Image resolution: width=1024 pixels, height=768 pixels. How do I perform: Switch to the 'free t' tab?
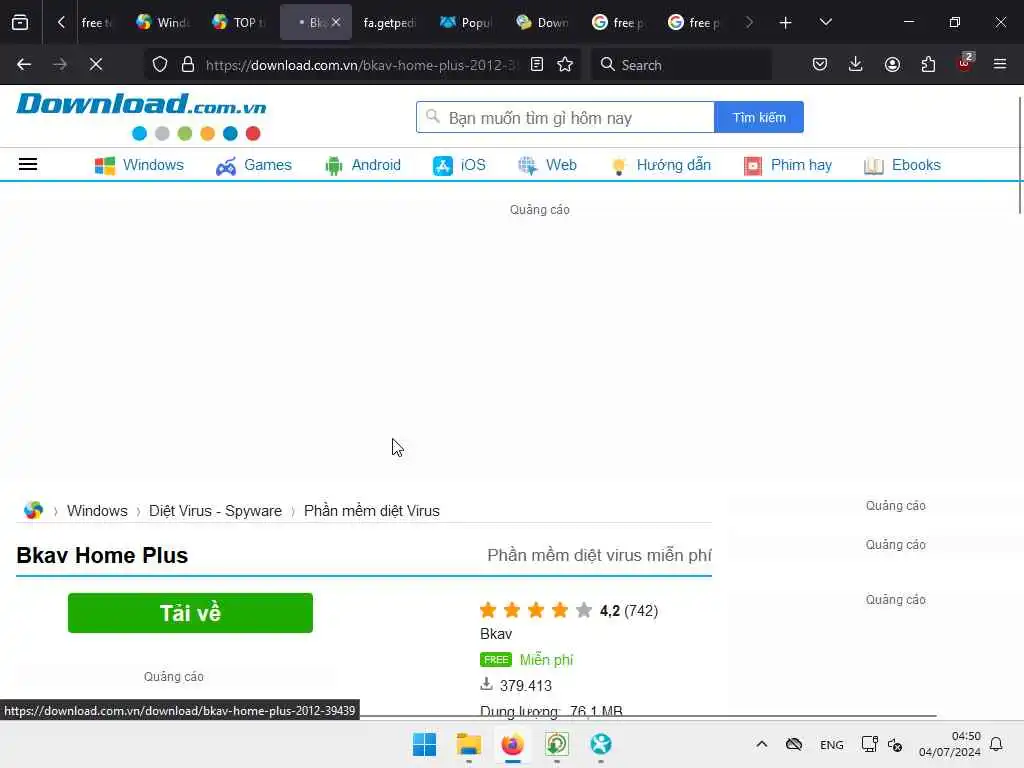tap(96, 23)
